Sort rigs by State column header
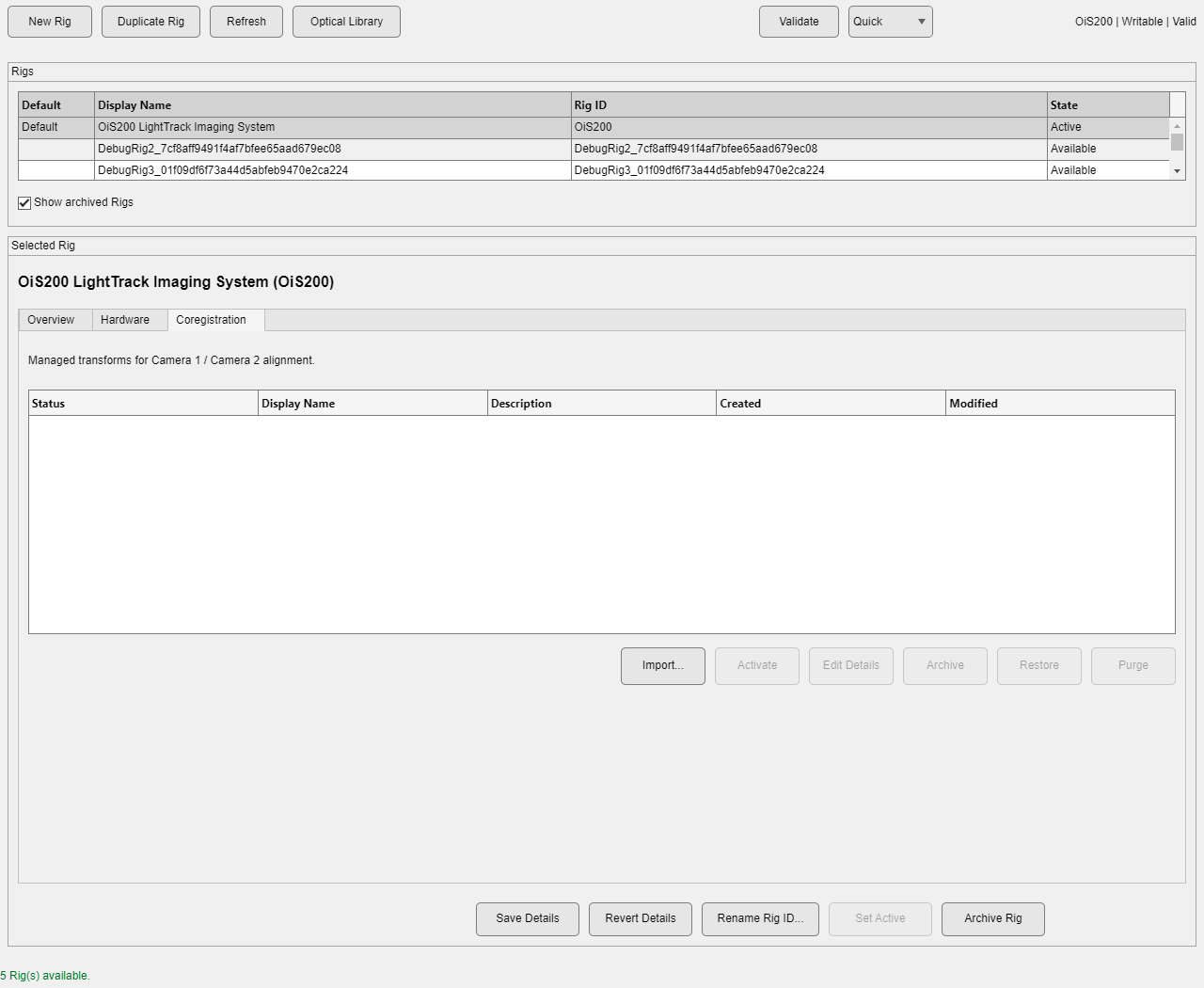This screenshot has width=1204, height=988. click(x=1108, y=105)
